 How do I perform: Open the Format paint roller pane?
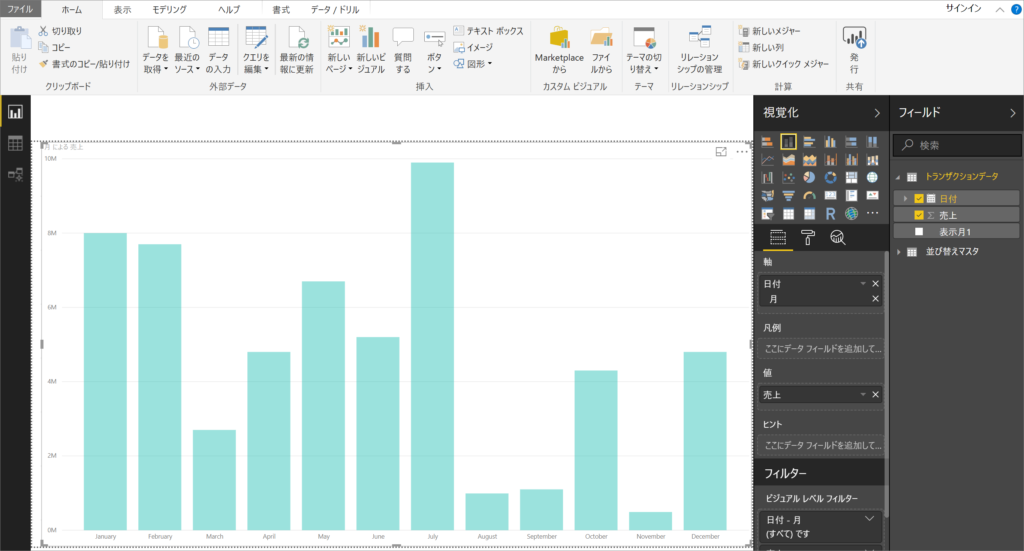[x=808, y=238]
